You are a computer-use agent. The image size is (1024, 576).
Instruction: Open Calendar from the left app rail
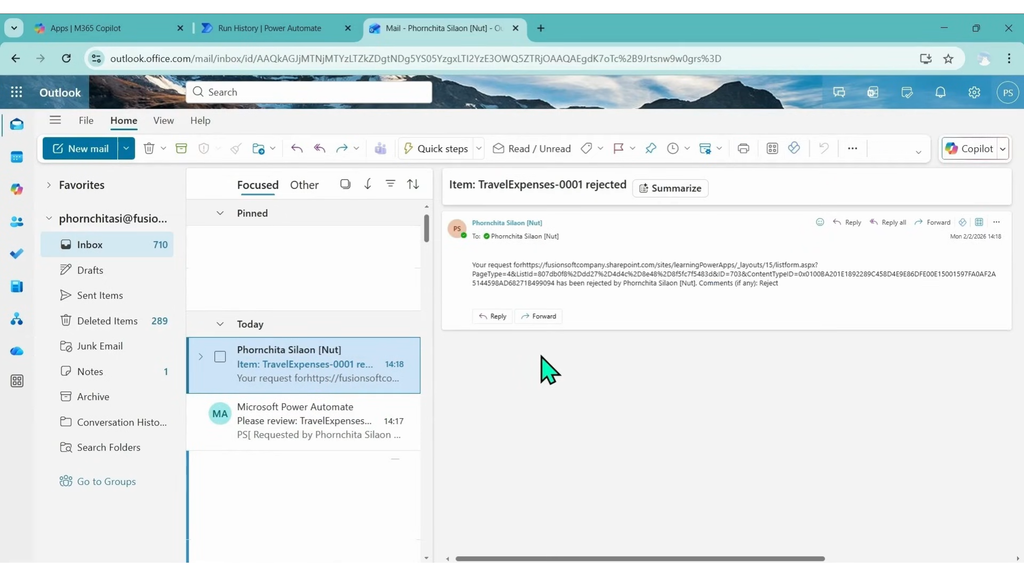(x=17, y=157)
